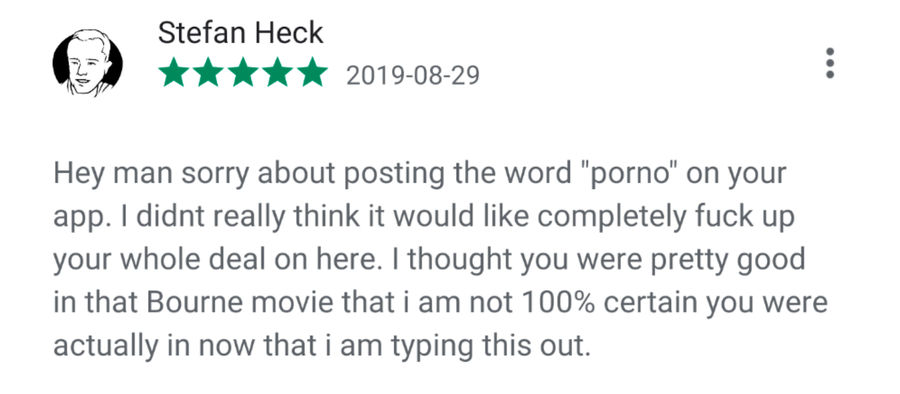This screenshot has width=900, height=394.
Task: Click the third green rating star
Action: pos(243,72)
